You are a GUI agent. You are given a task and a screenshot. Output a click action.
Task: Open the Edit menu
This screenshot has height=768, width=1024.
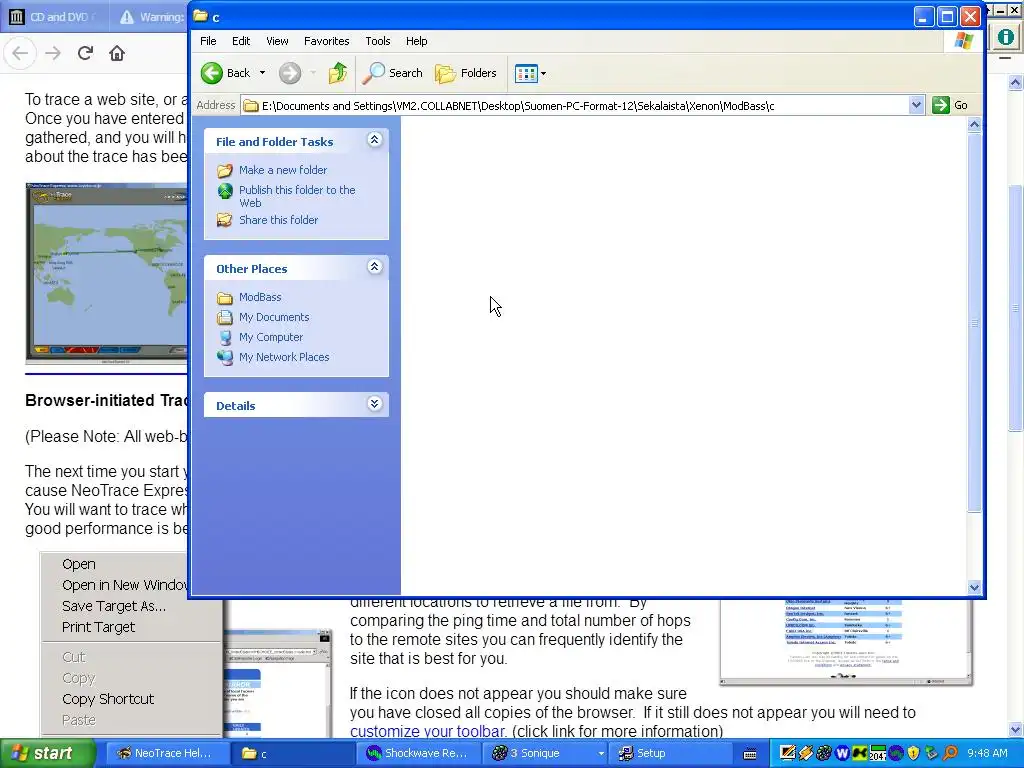(x=241, y=41)
